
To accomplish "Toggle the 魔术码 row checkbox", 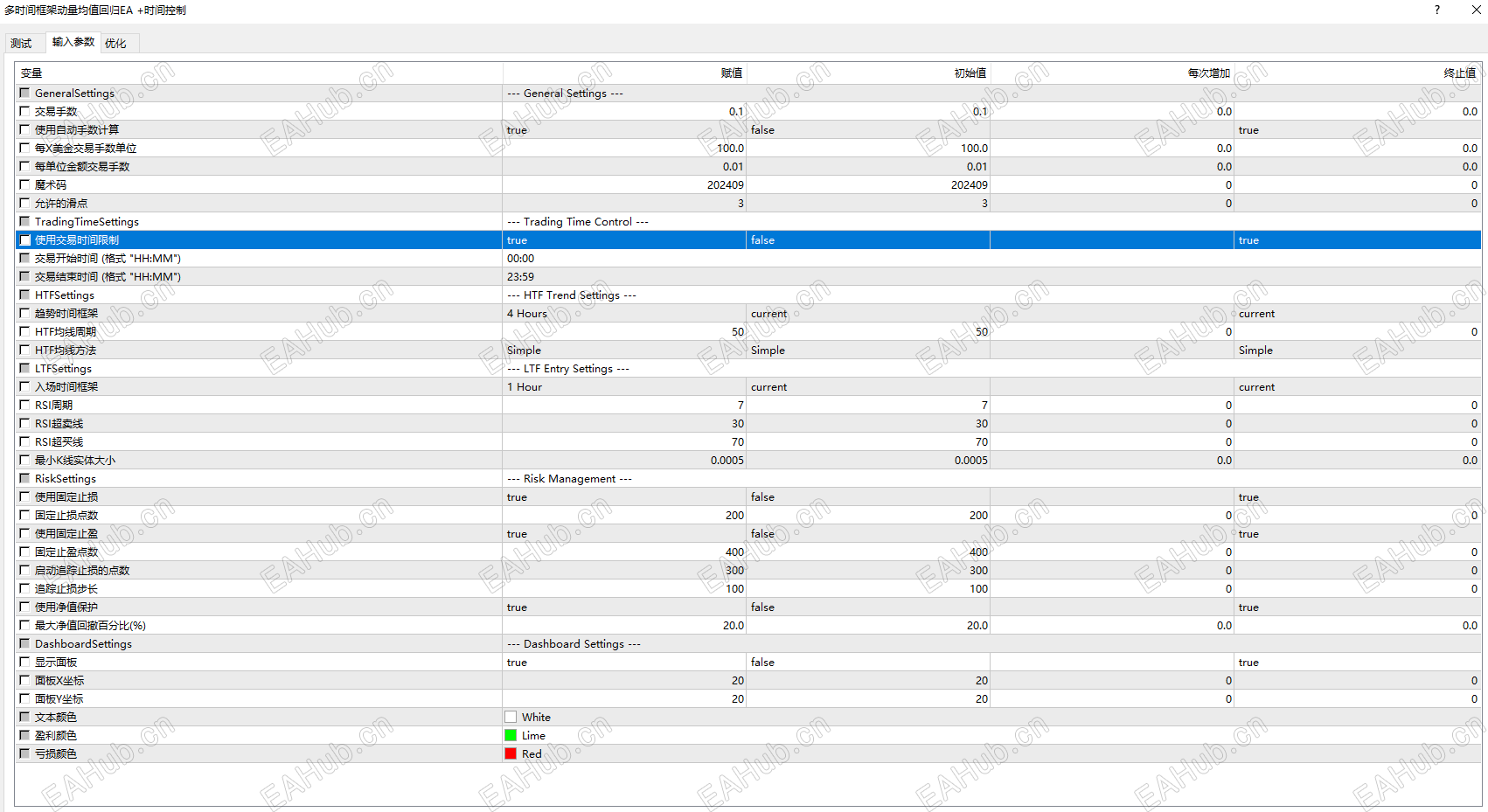I will coord(24,184).
